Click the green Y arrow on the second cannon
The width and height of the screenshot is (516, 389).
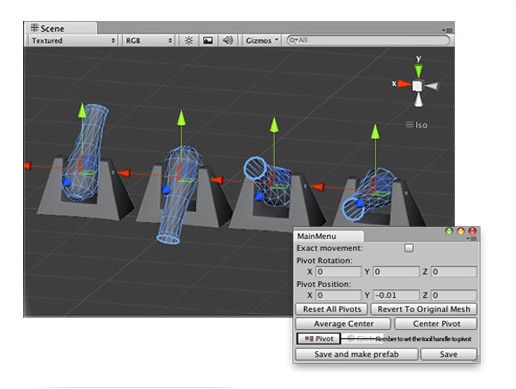pos(181,118)
